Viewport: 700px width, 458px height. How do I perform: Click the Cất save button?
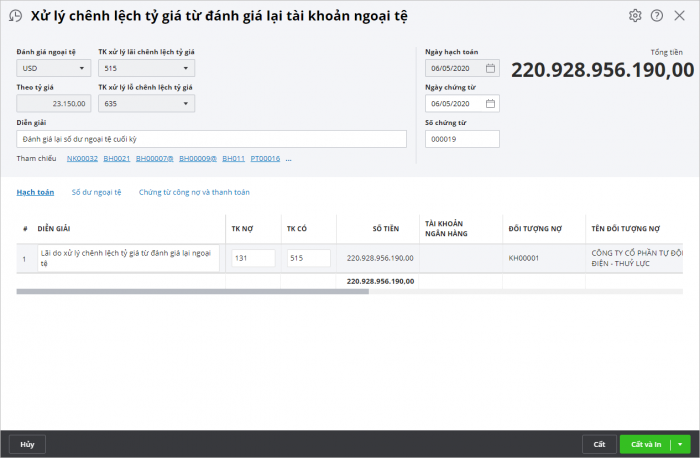click(598, 444)
